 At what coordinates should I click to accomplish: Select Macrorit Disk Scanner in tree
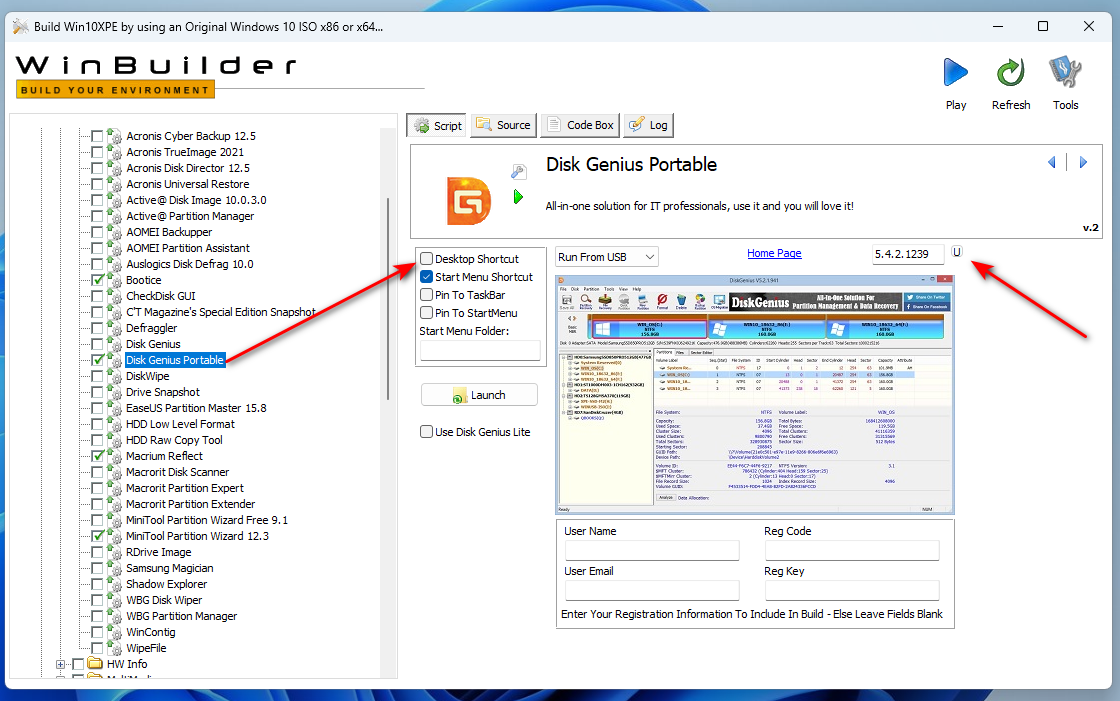pyautogui.click(x=177, y=472)
